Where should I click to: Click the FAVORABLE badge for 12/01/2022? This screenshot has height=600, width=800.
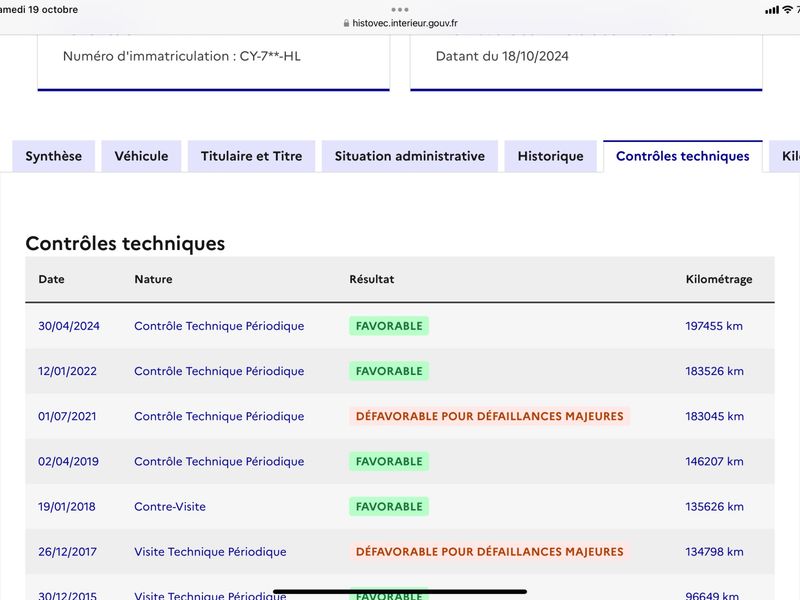[x=389, y=371]
